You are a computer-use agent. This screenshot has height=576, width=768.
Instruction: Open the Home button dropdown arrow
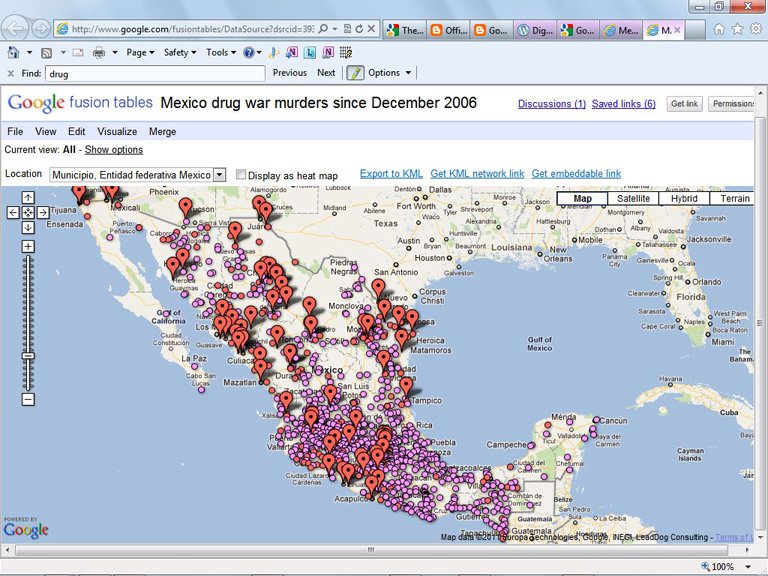coord(29,52)
